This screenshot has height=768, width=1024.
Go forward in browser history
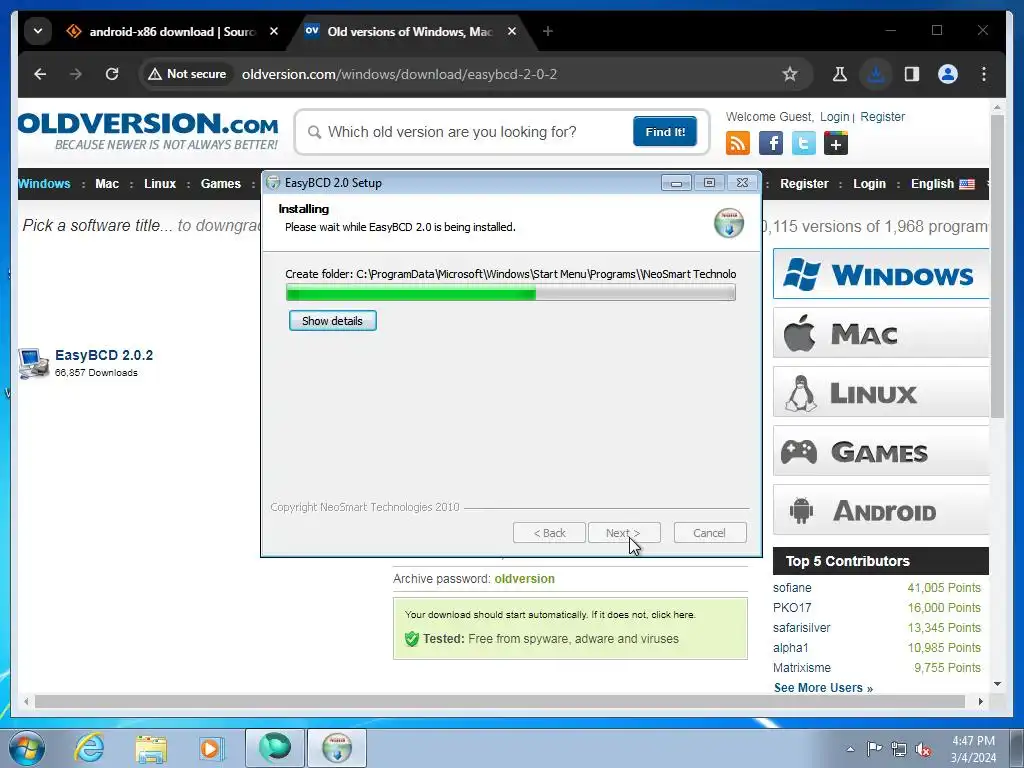76,74
